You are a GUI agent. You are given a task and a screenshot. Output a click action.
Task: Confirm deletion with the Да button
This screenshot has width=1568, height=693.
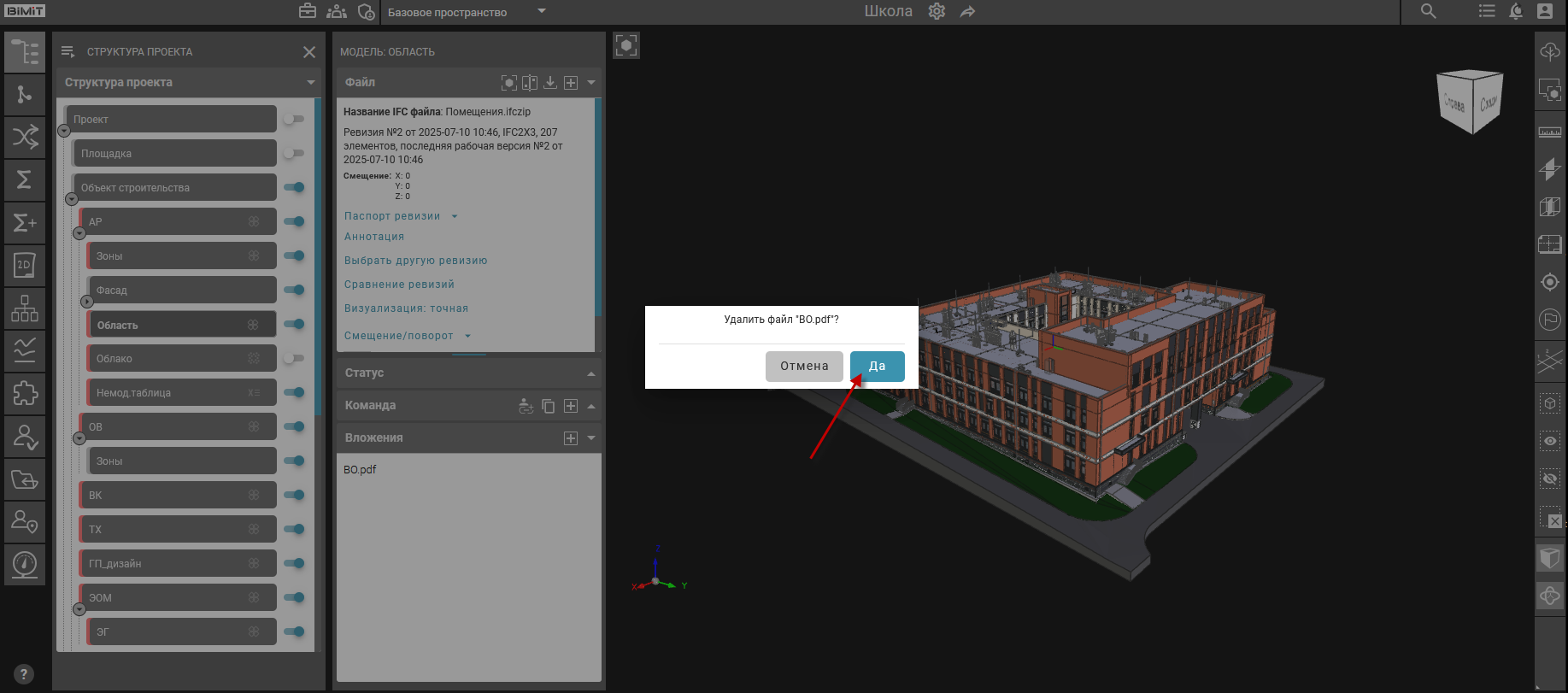pyautogui.click(x=877, y=366)
